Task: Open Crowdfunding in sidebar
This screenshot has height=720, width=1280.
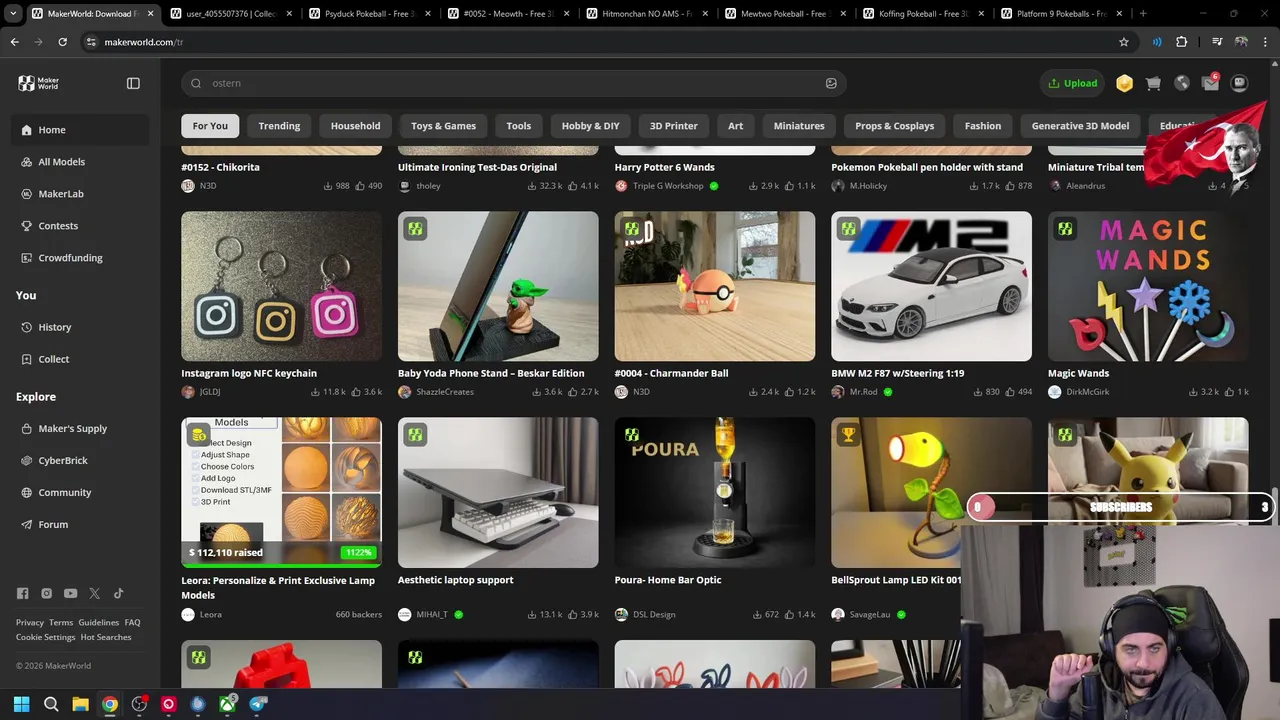Action: (80, 258)
